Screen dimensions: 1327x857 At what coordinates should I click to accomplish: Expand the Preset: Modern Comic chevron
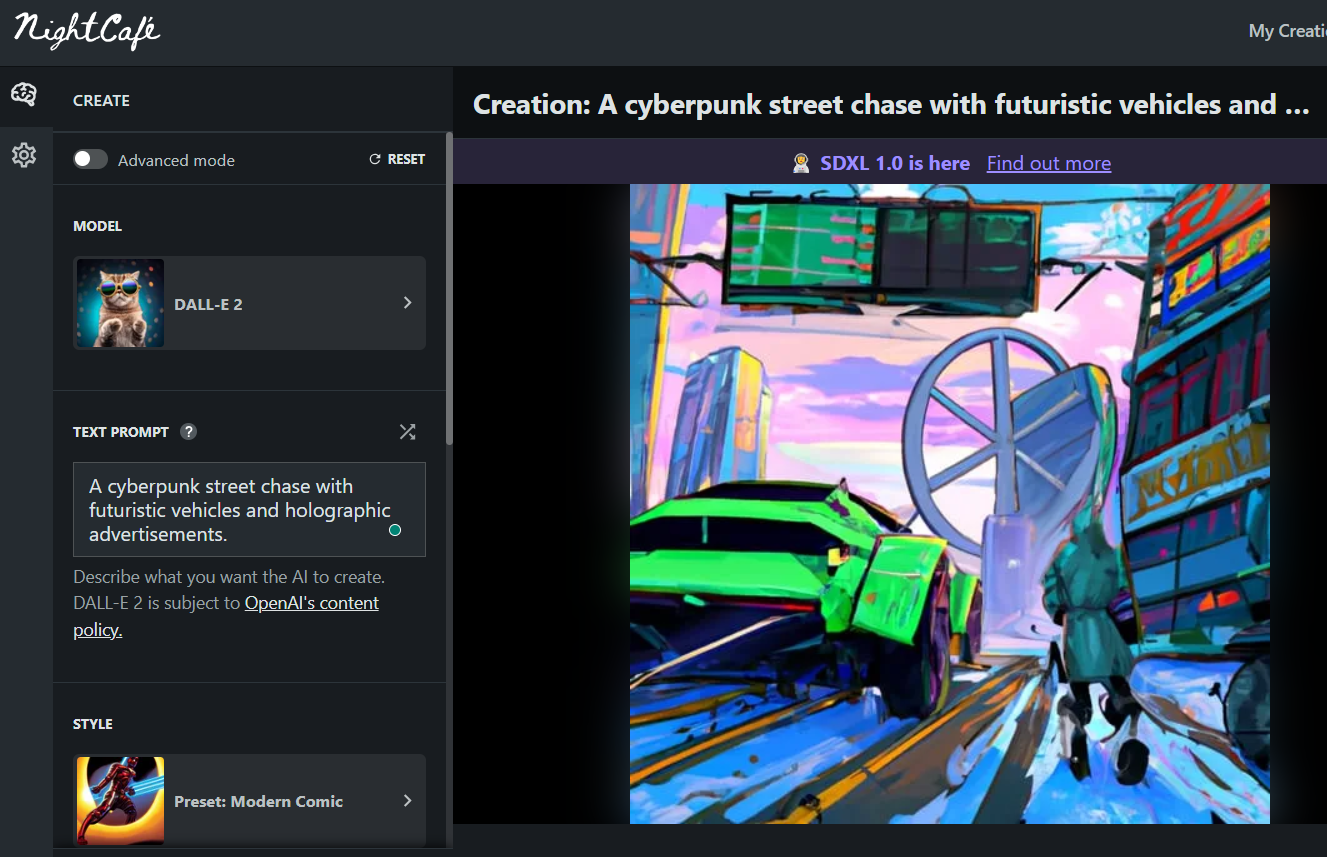(x=407, y=801)
